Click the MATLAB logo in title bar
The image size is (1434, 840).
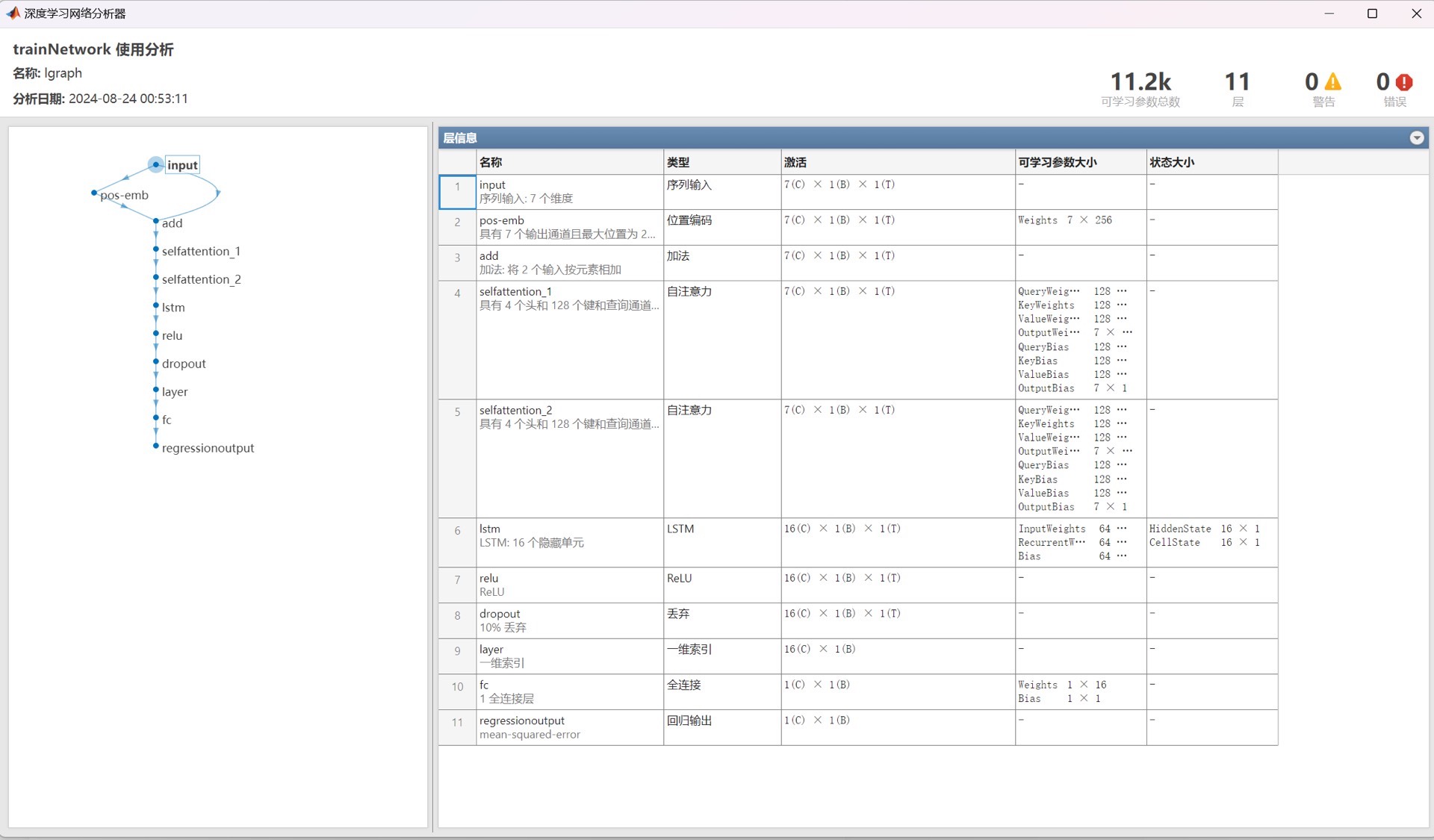pyautogui.click(x=13, y=13)
